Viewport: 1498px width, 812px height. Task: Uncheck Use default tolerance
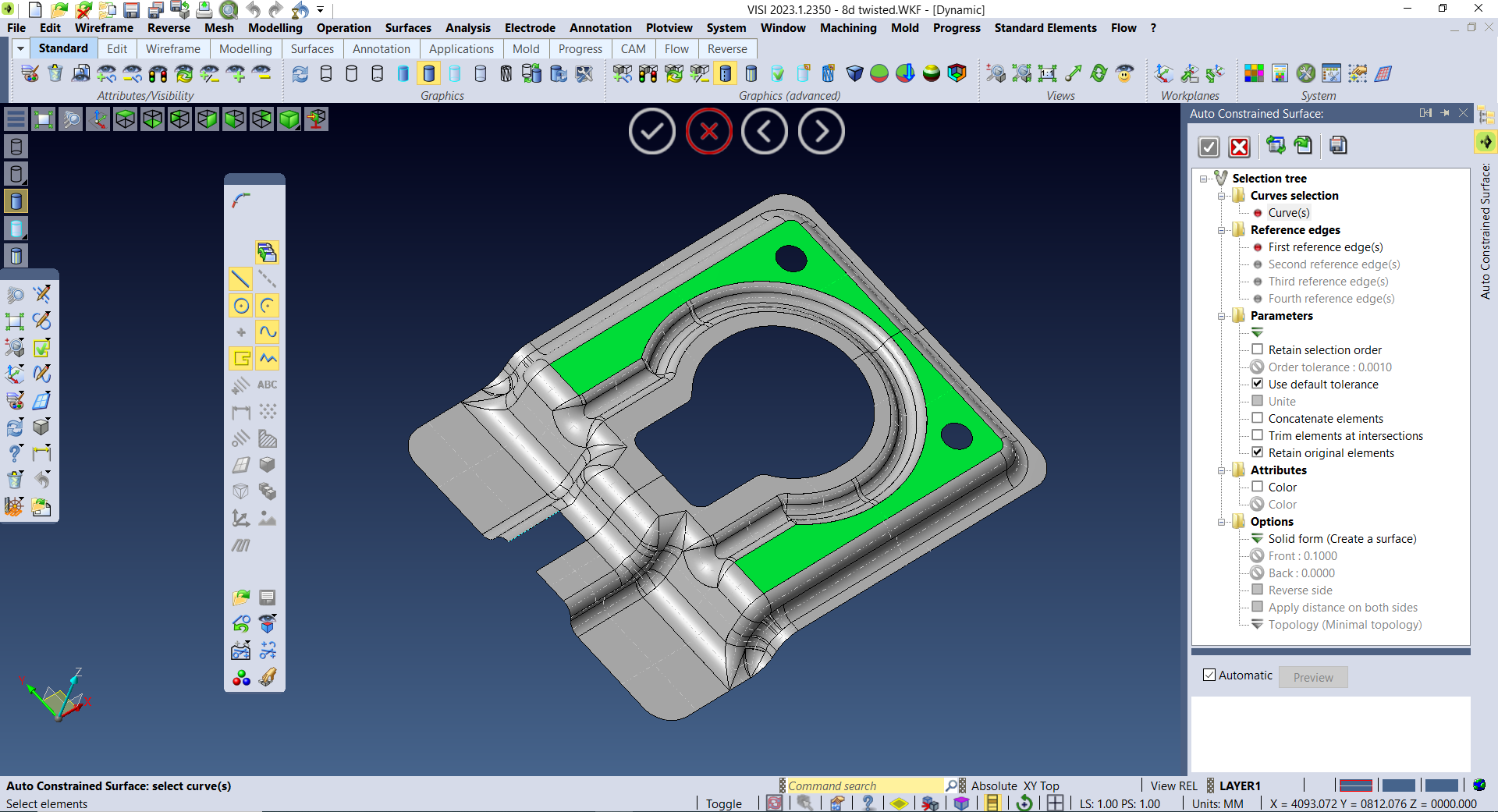(1258, 384)
